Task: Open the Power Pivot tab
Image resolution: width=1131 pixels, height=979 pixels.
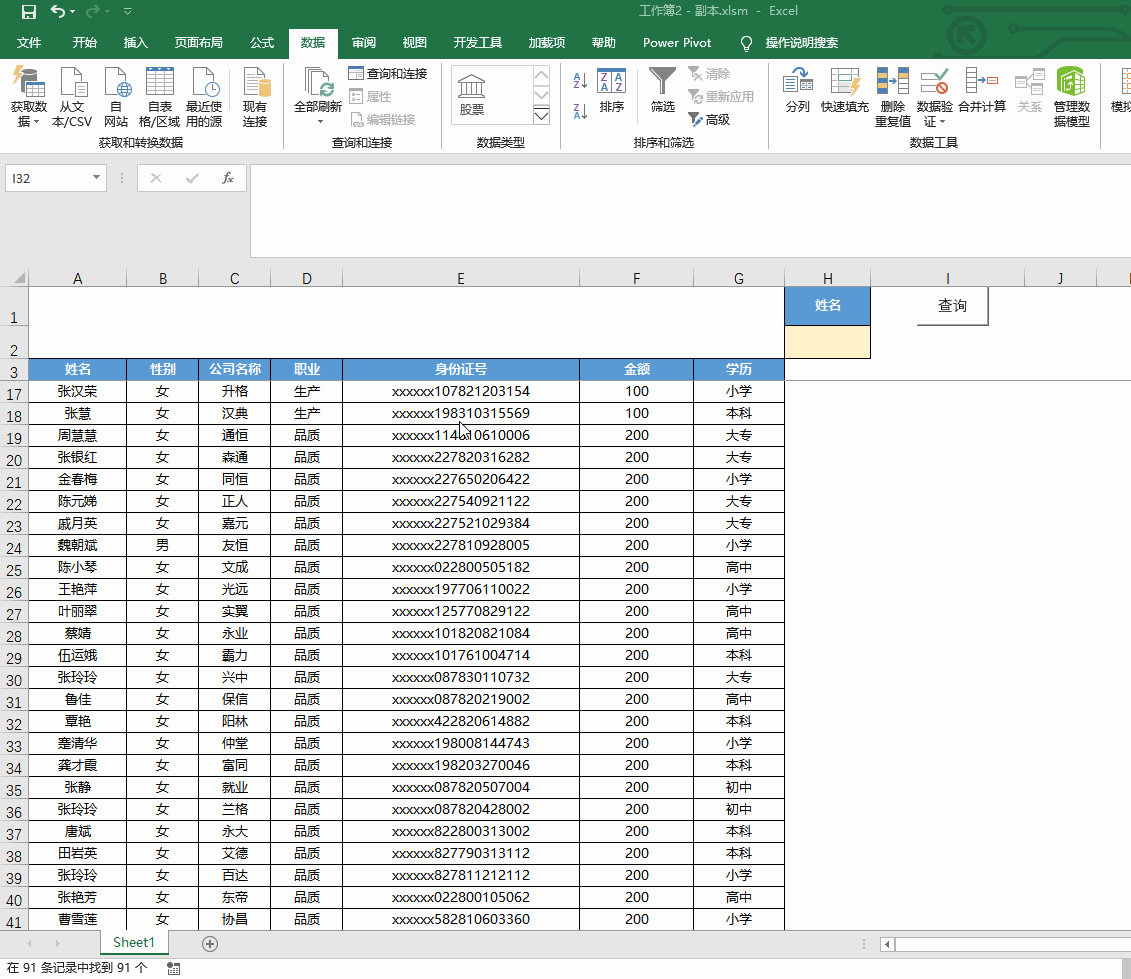Action: click(677, 43)
